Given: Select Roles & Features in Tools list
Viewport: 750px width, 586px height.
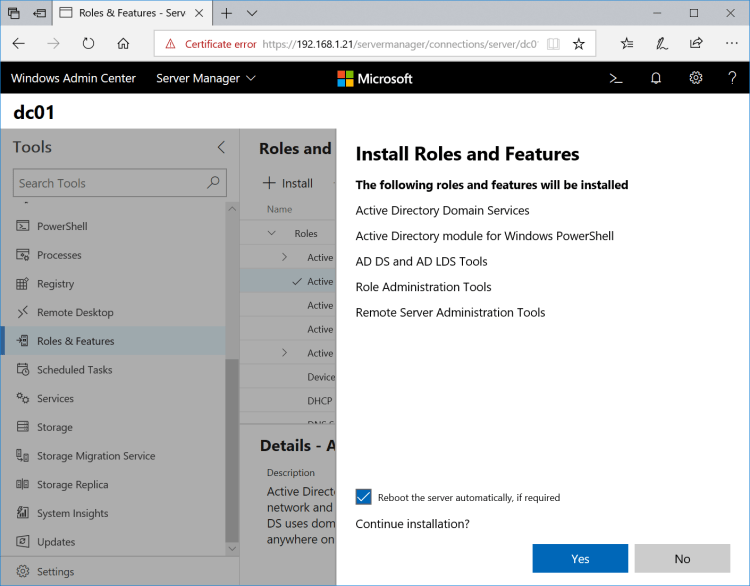Looking at the screenshot, I should (76, 341).
